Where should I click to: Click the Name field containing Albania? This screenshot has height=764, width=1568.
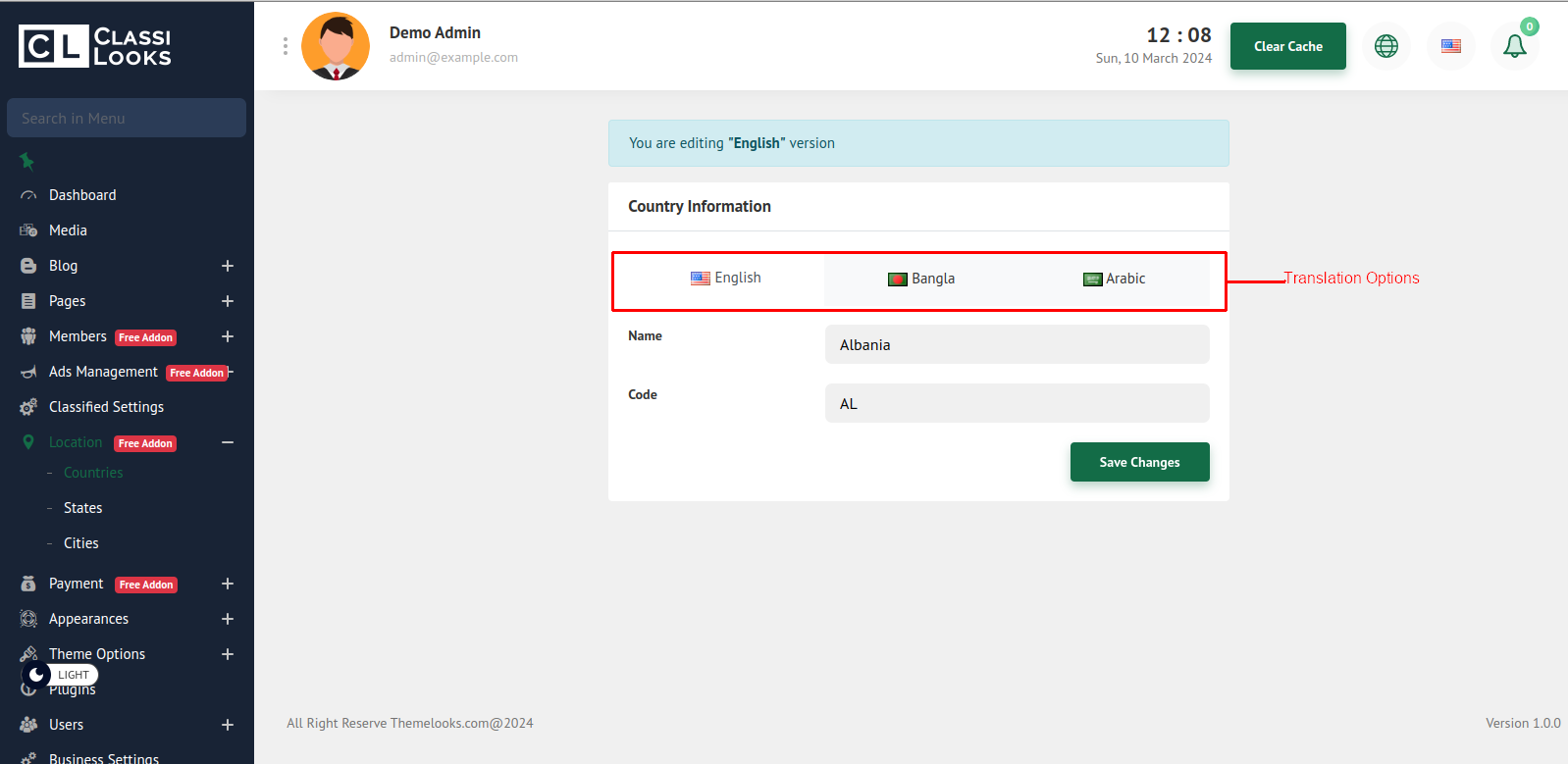coord(1017,344)
